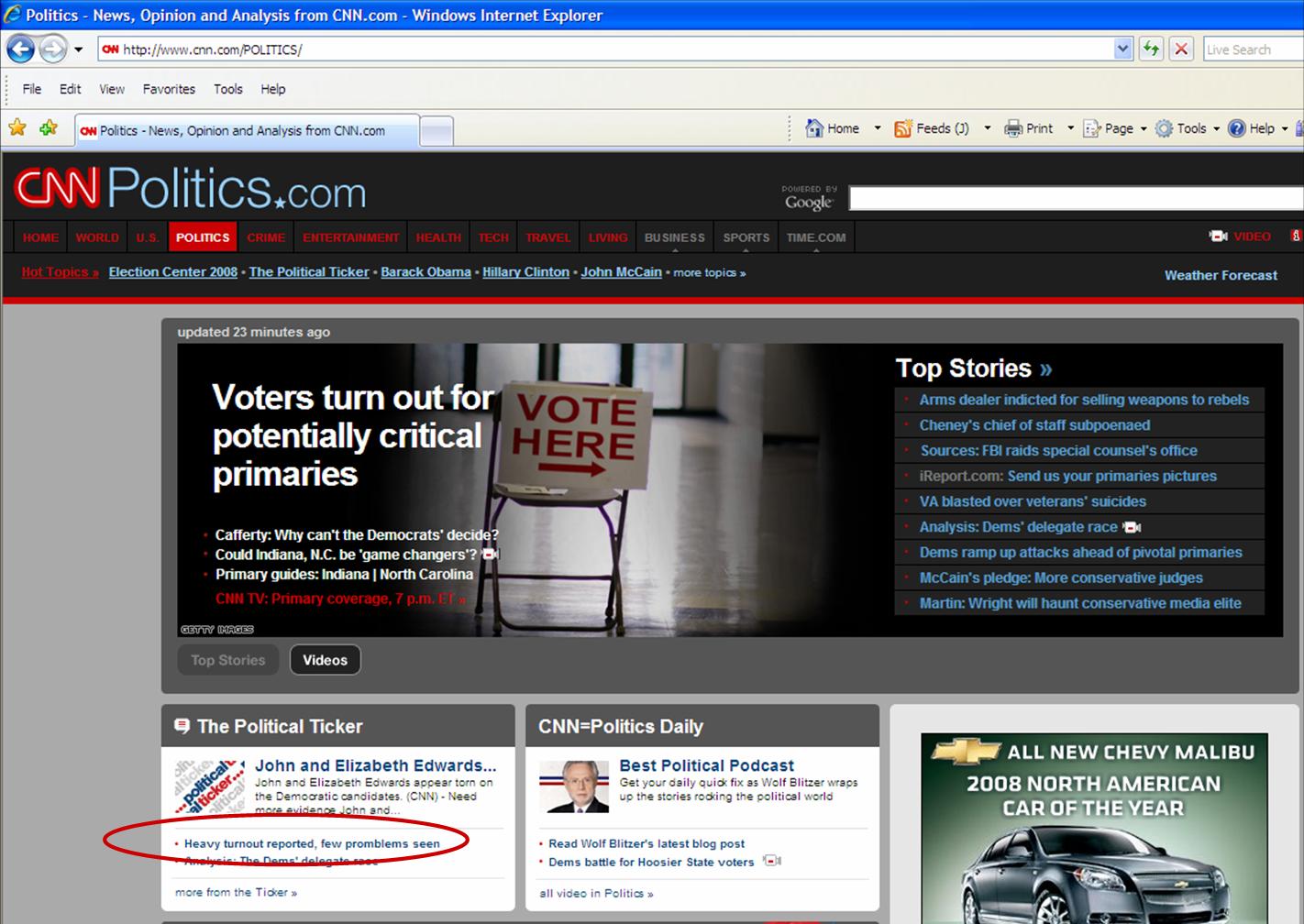Open the File menu
Screen dimensions: 1304x924
(x=32, y=89)
